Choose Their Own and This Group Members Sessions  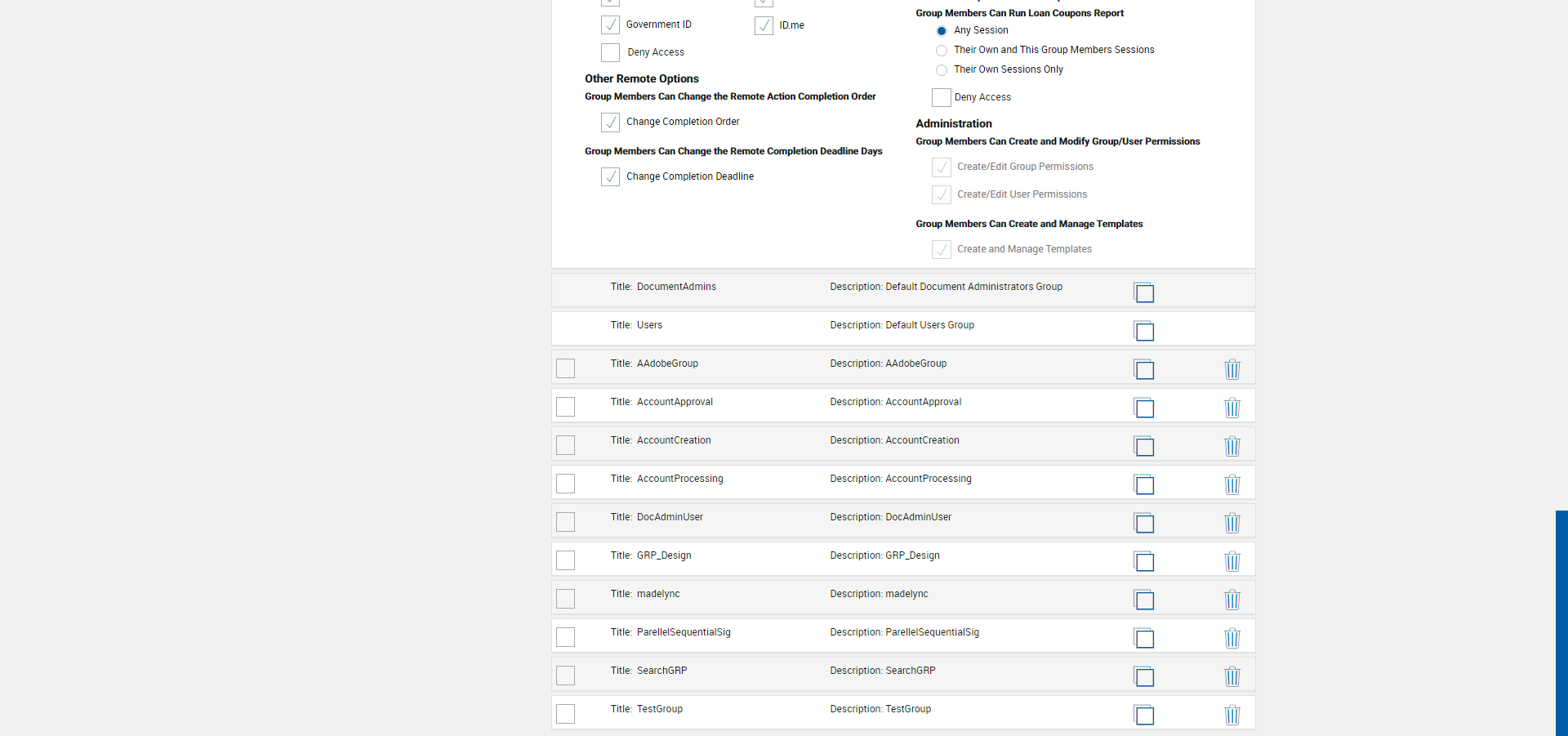(x=942, y=51)
